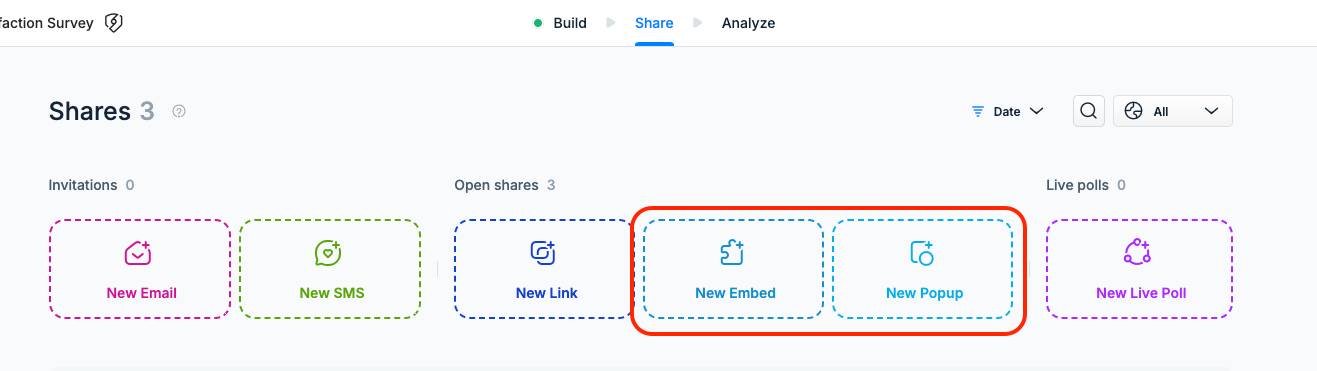
Task: Click the New Embed puzzle piece icon
Action: pos(733,253)
